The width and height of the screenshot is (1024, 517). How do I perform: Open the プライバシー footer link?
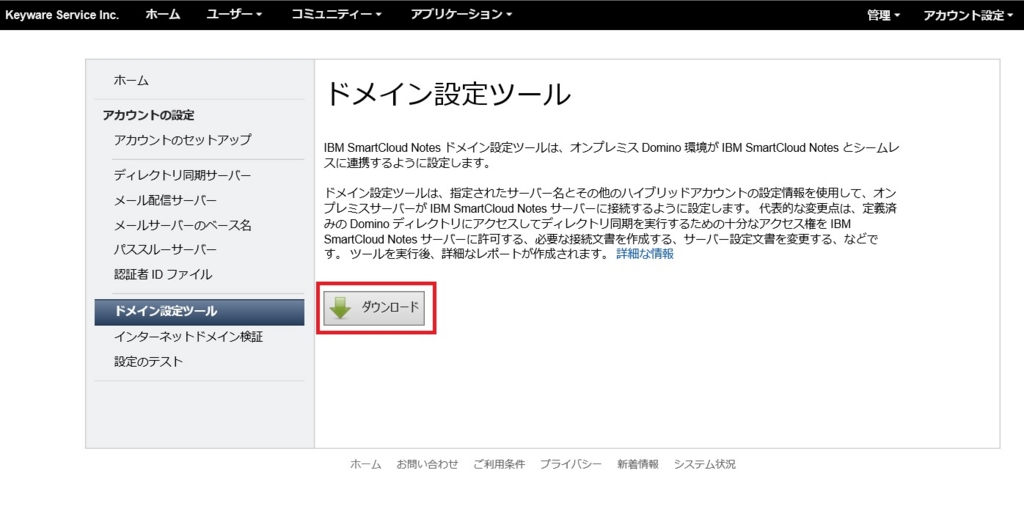571,464
